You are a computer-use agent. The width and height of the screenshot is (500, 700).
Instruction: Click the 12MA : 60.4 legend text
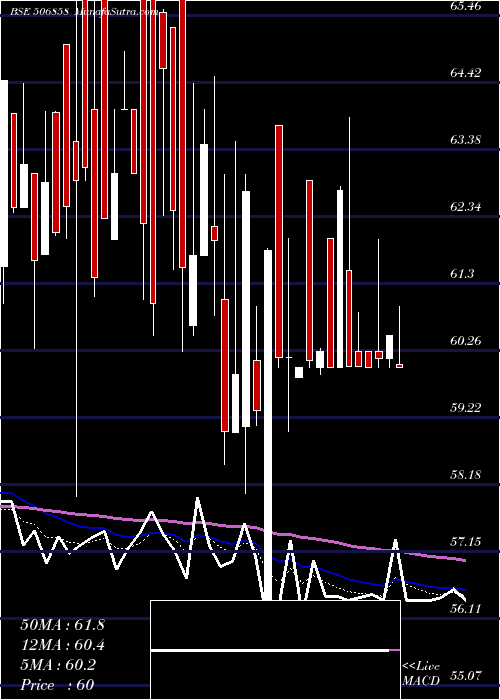coord(62,645)
